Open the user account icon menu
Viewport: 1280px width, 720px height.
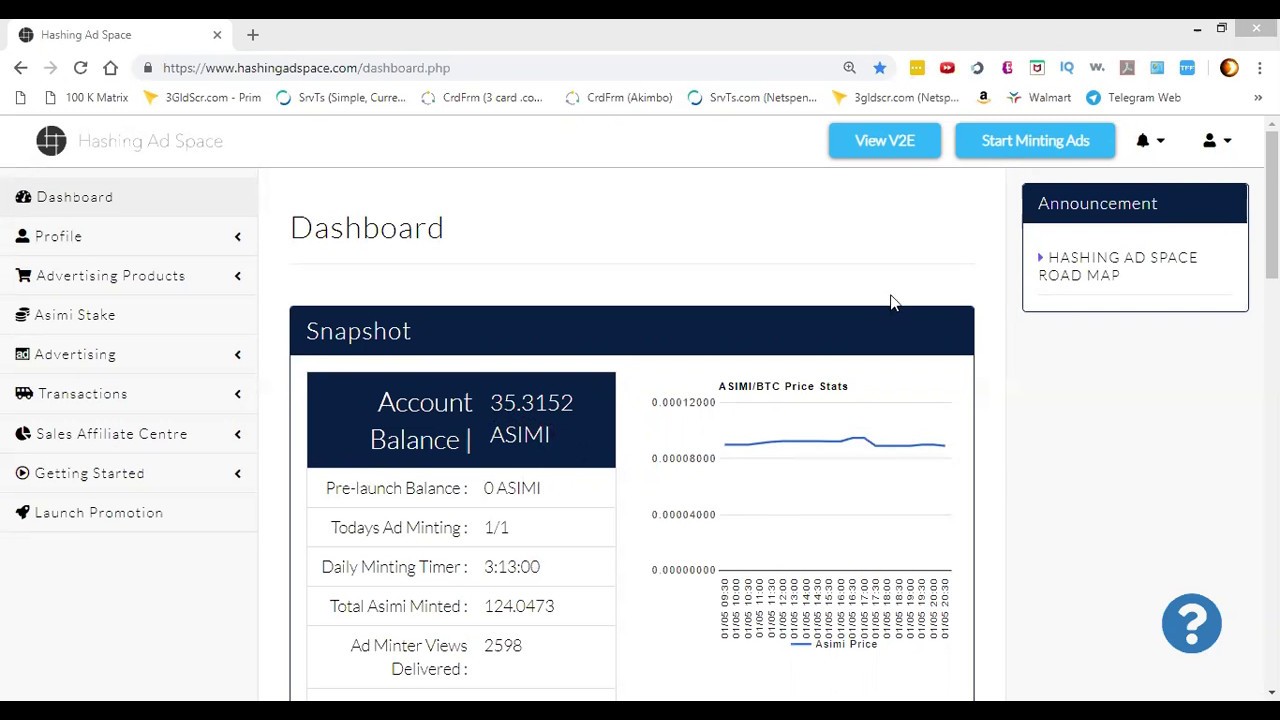pyautogui.click(x=1210, y=141)
